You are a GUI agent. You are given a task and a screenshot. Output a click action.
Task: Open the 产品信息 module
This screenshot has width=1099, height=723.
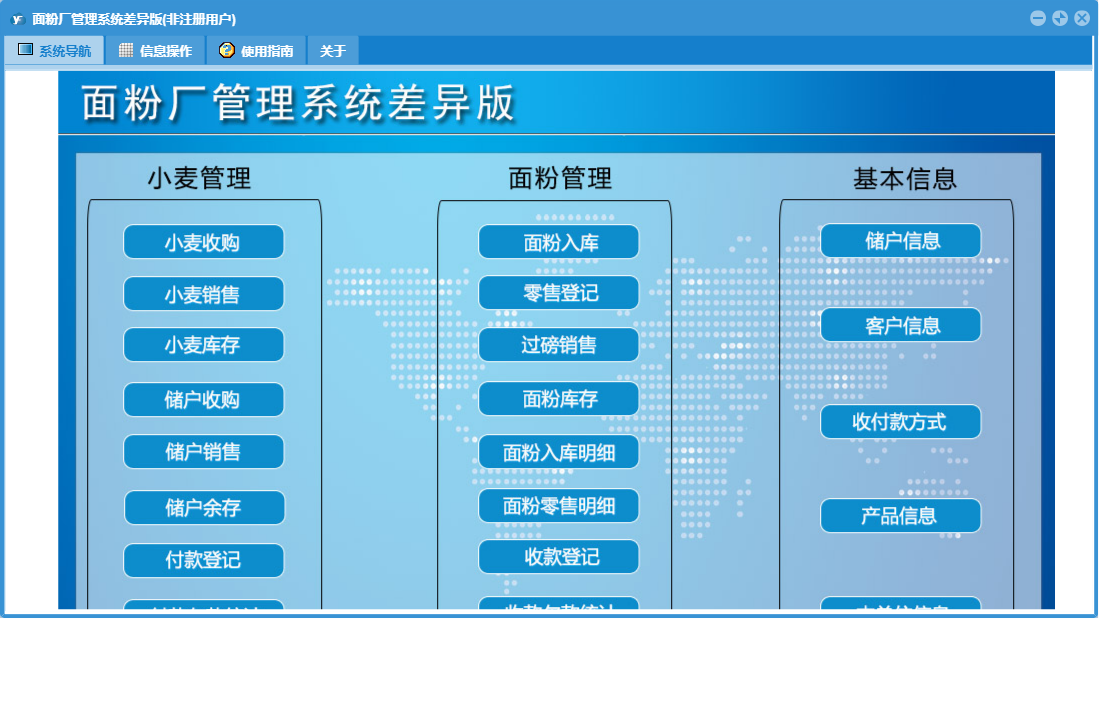[x=901, y=516]
